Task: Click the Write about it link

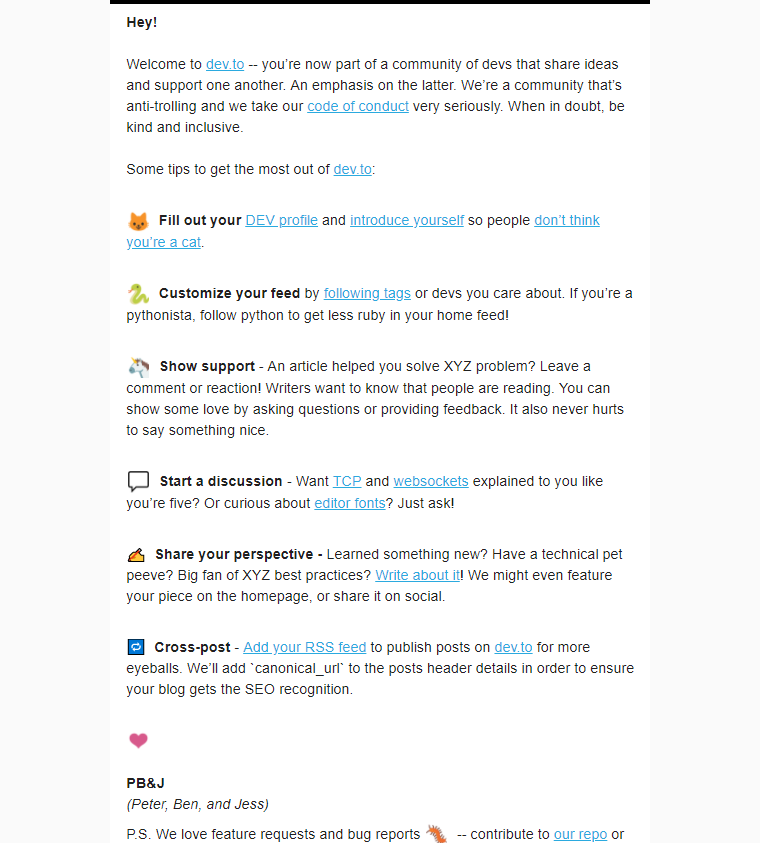Action: [418, 575]
